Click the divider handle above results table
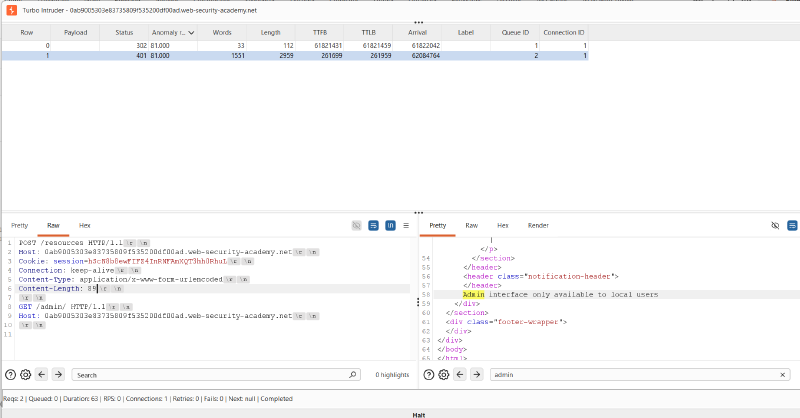The height and width of the screenshot is (418, 800). (418, 22)
